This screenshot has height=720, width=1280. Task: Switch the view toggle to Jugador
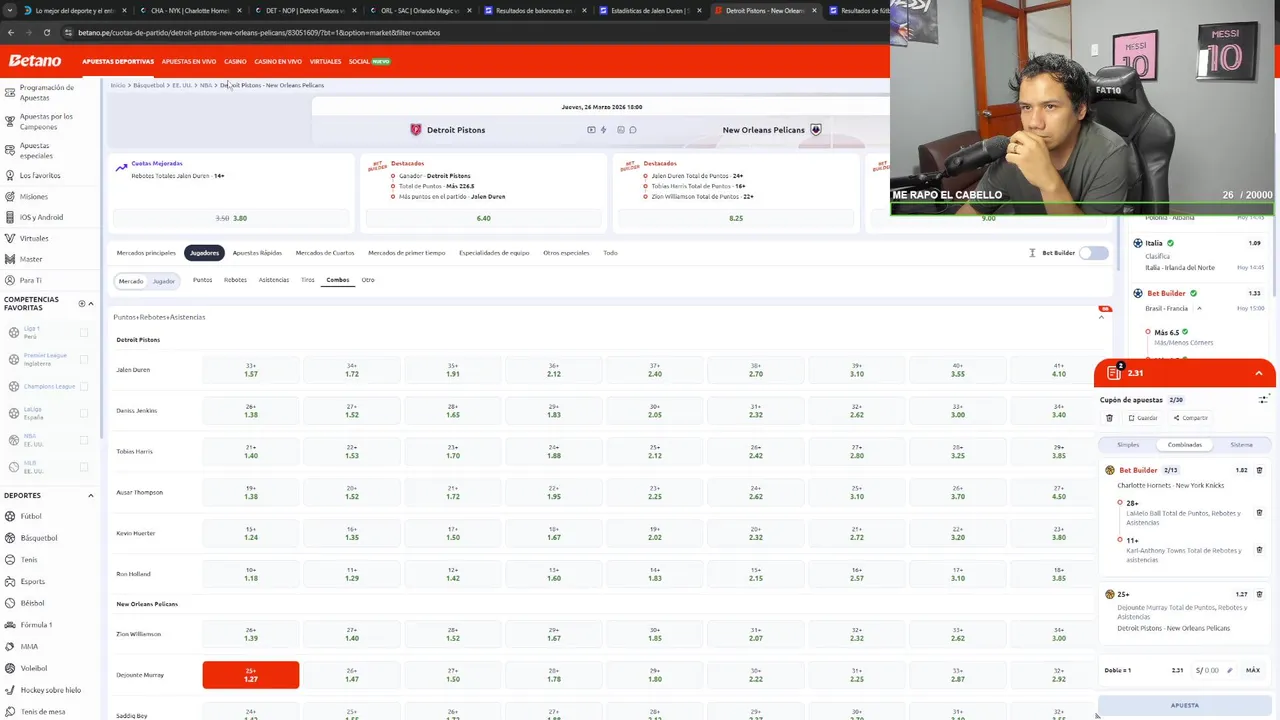164,281
